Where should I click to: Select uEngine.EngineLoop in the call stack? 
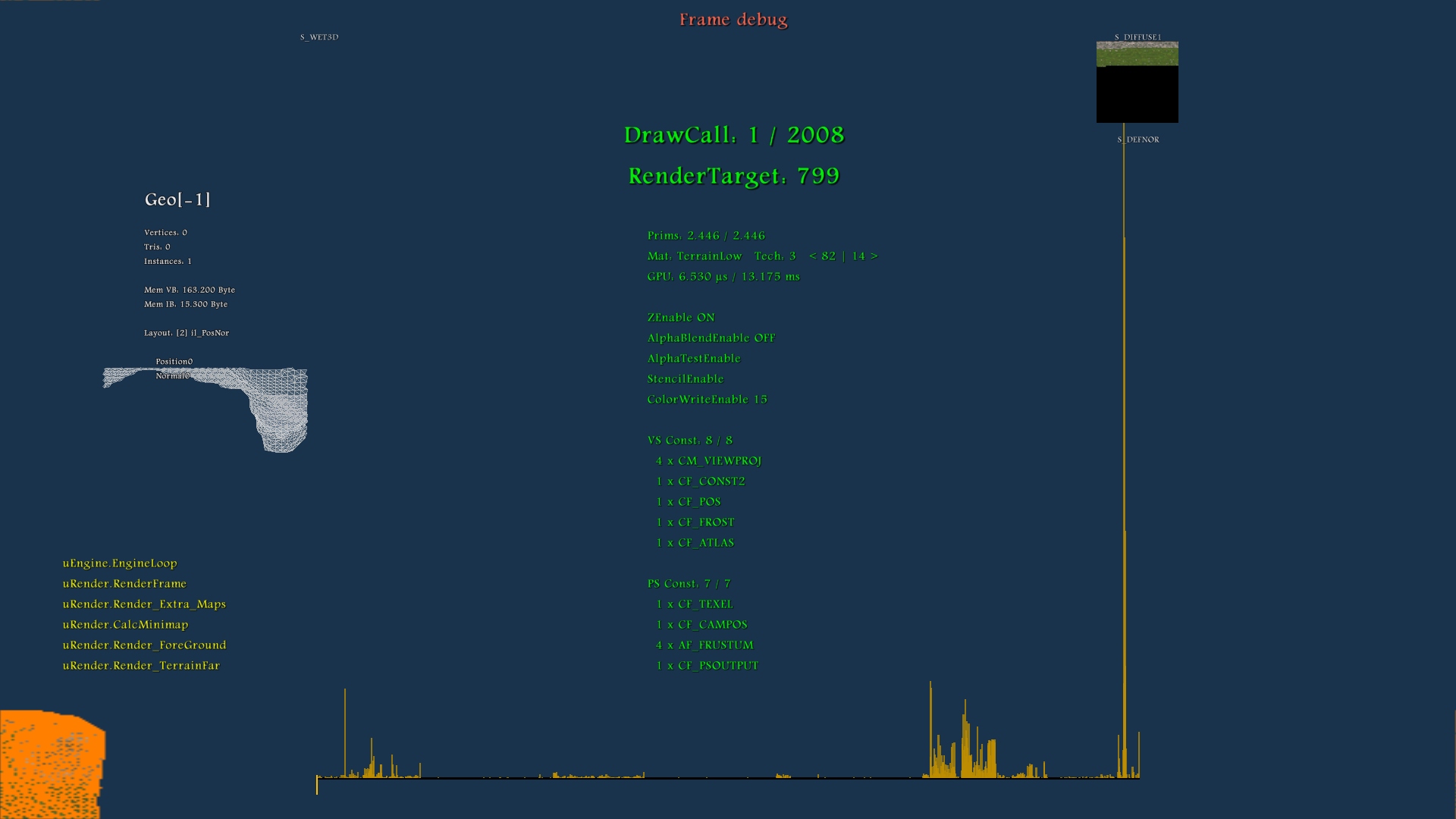pyautogui.click(x=120, y=563)
